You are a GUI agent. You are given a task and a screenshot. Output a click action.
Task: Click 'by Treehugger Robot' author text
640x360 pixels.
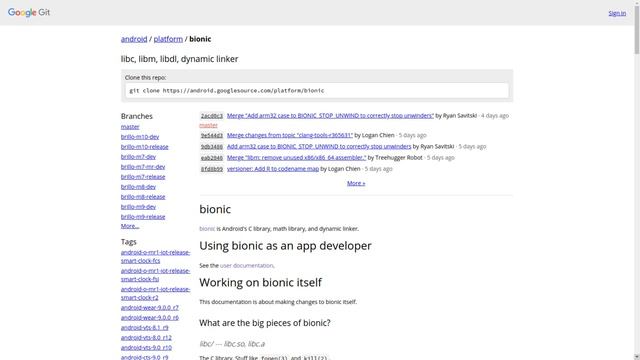395,158
